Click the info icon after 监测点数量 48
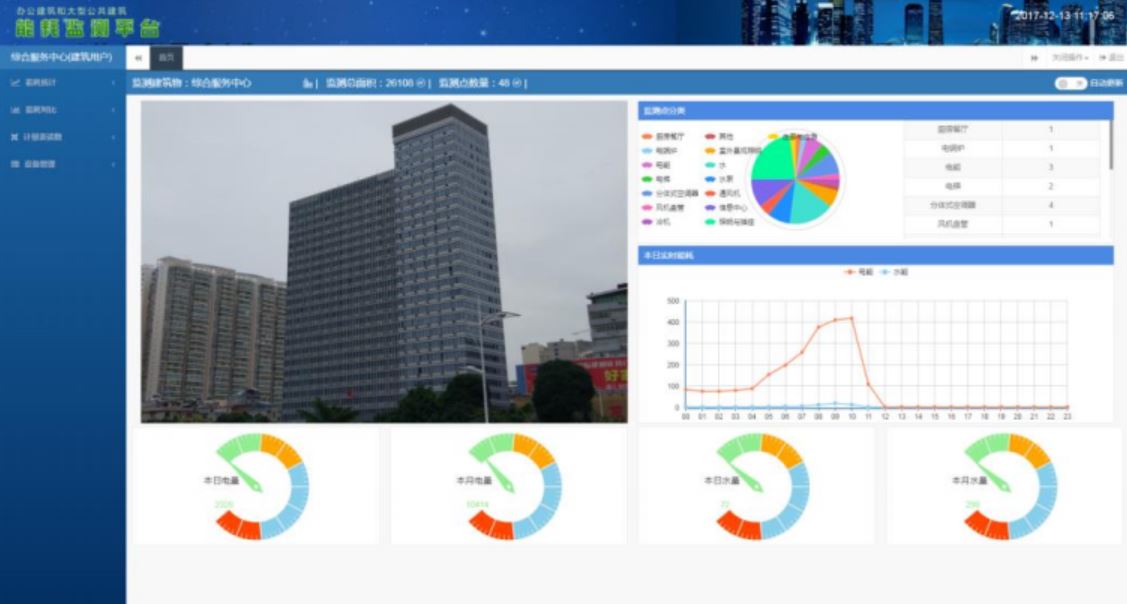The height and width of the screenshot is (604, 1127). [x=517, y=83]
